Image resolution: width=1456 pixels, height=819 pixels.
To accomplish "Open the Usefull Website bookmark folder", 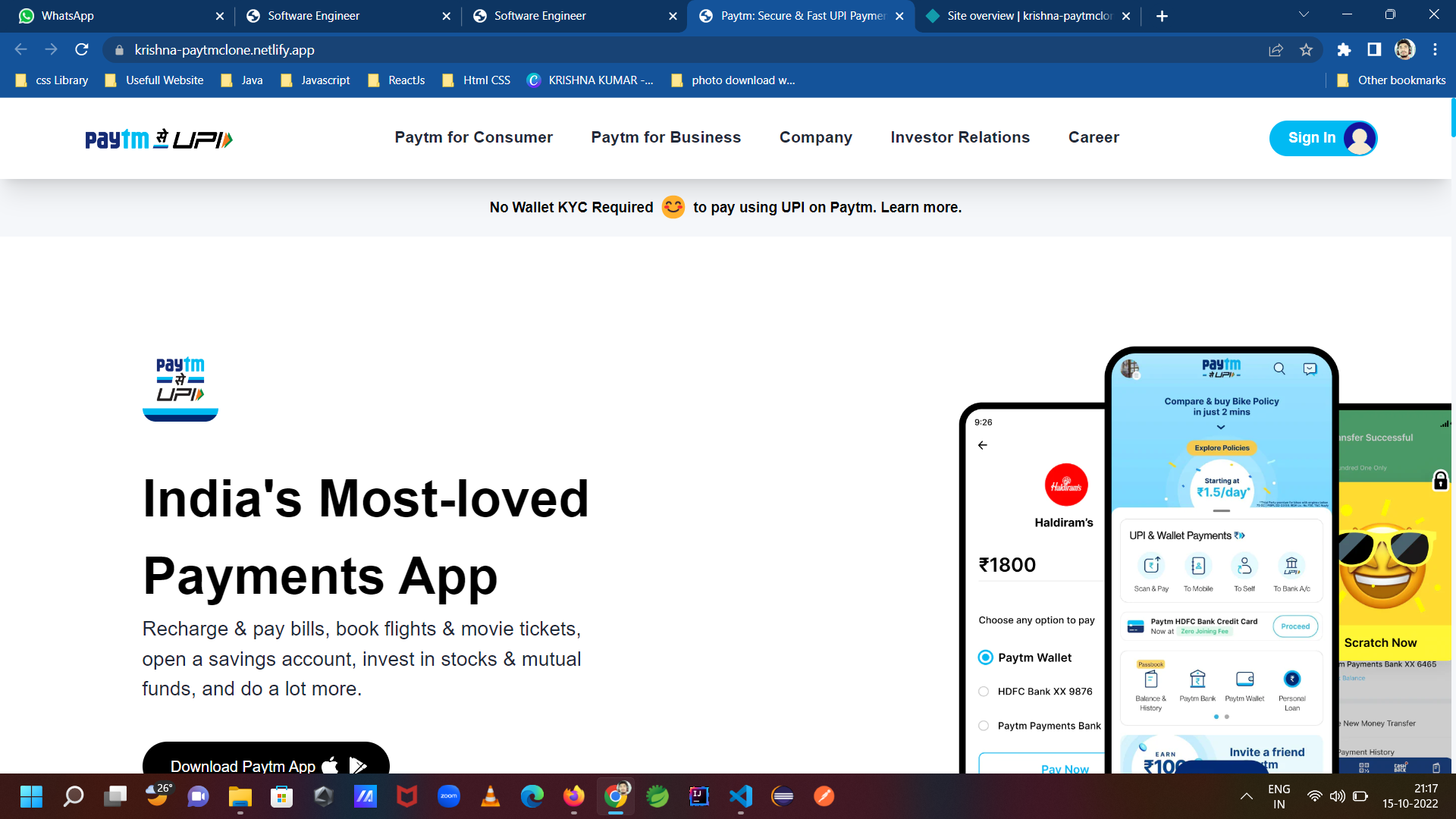I will coord(154,80).
